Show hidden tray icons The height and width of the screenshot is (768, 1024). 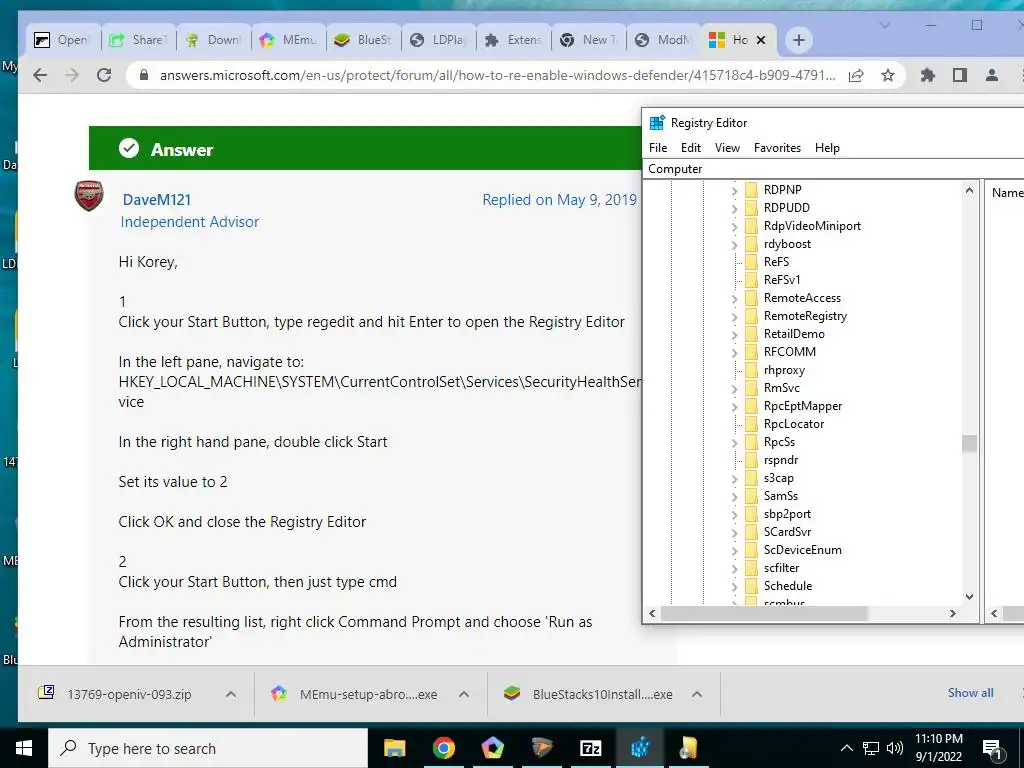pos(846,748)
